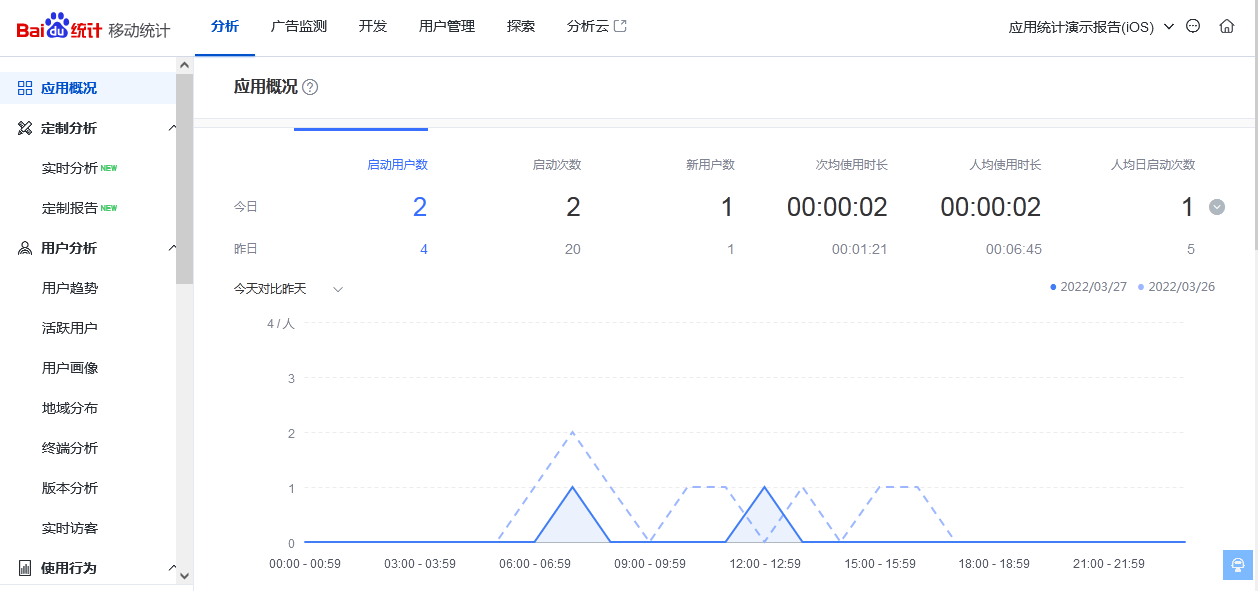Click the 定制分析 tools icon
This screenshot has width=1258, height=591.
pos(25,128)
